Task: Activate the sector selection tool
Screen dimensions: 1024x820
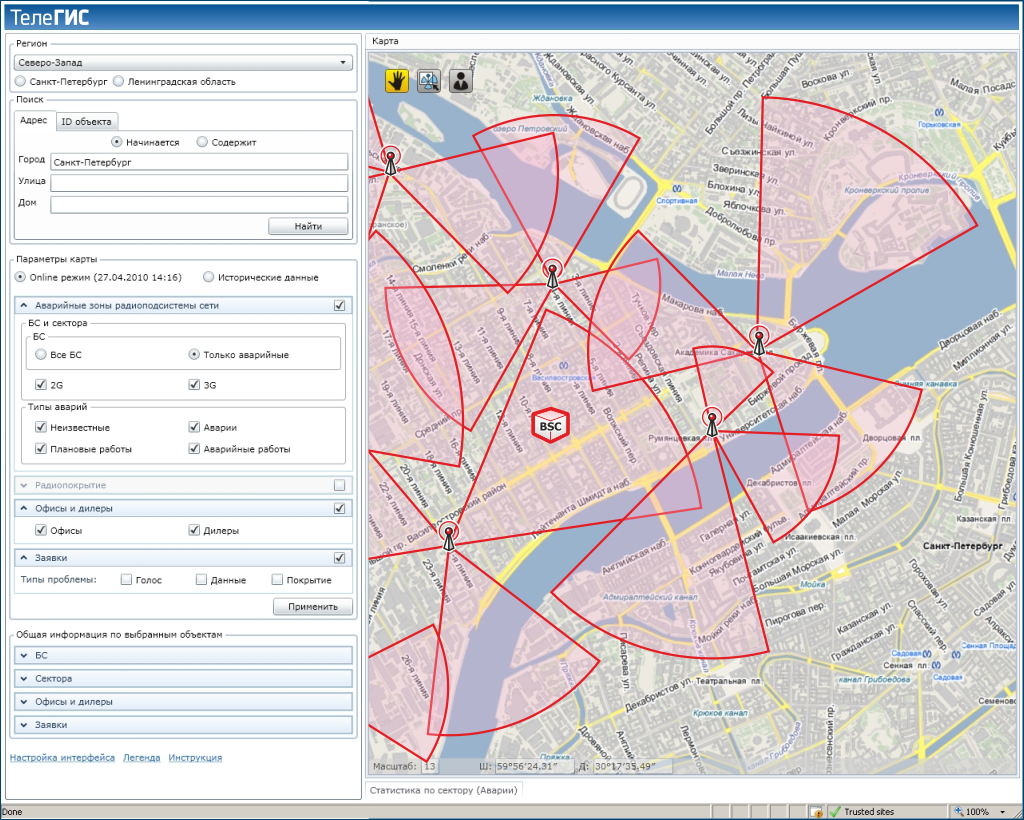Action: coord(429,82)
